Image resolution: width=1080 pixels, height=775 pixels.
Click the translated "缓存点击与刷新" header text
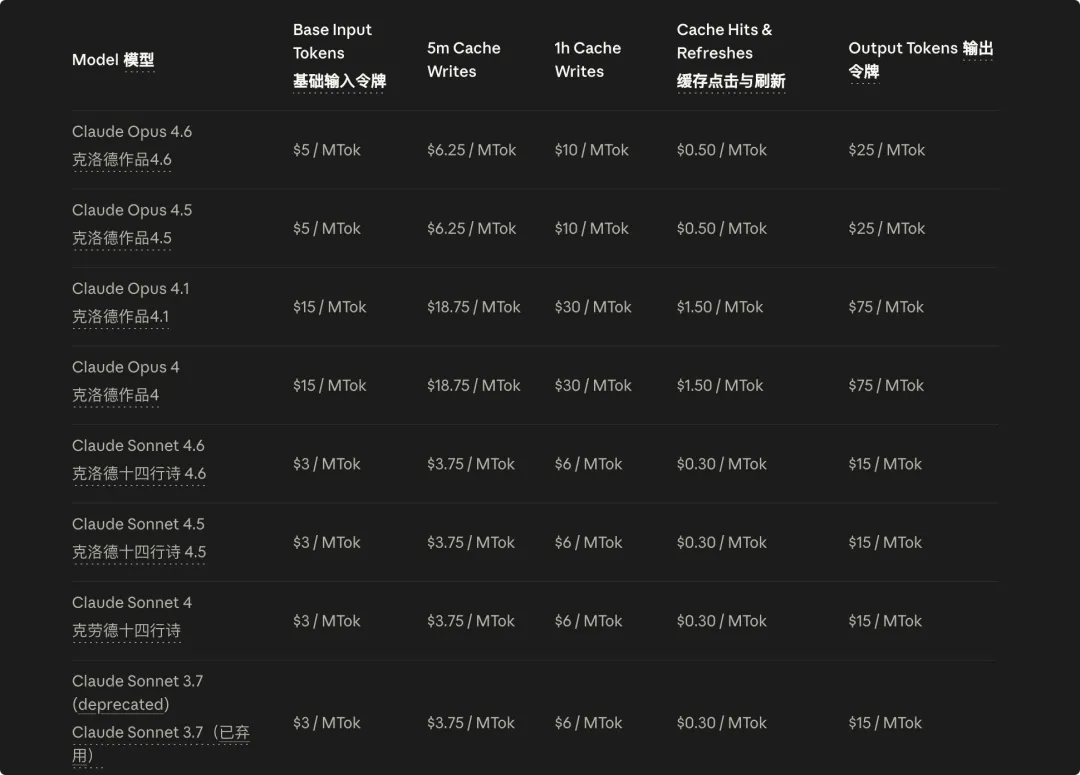(730, 81)
